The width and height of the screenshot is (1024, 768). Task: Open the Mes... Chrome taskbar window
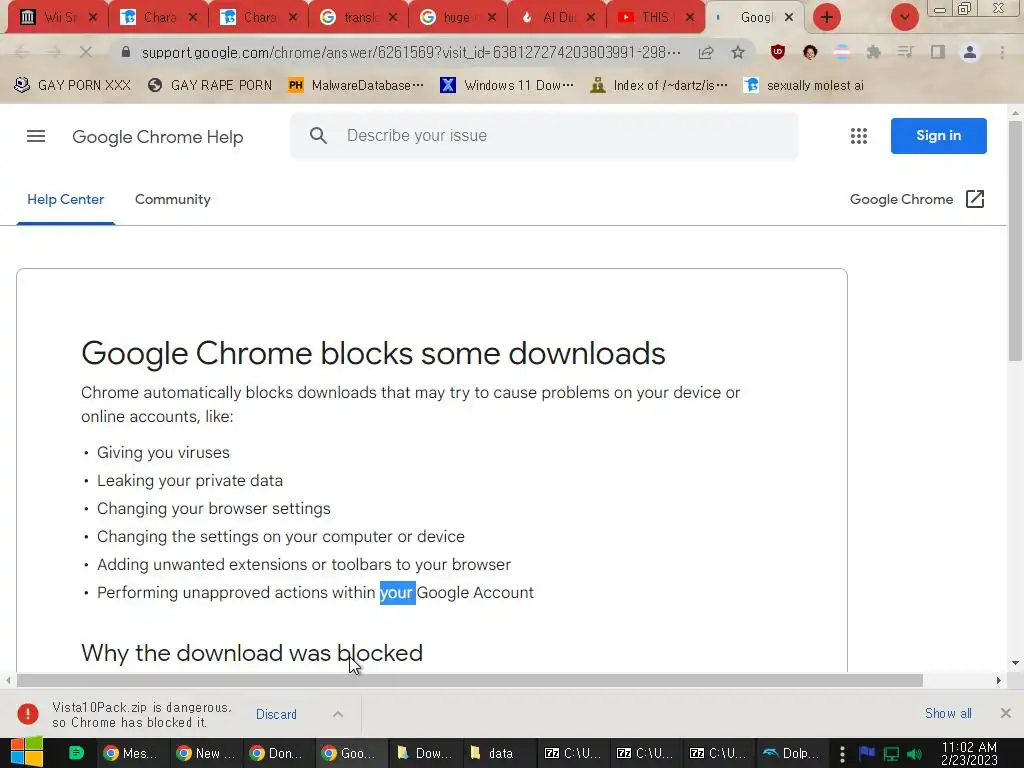tap(133, 754)
